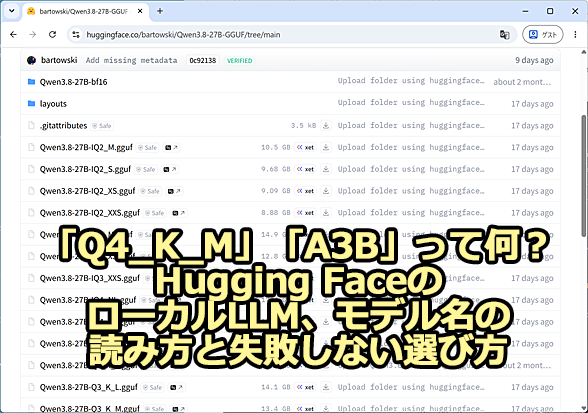Click '9 days ago' commit timestamp
Screen dimensions: 588x413
pos(534,60)
